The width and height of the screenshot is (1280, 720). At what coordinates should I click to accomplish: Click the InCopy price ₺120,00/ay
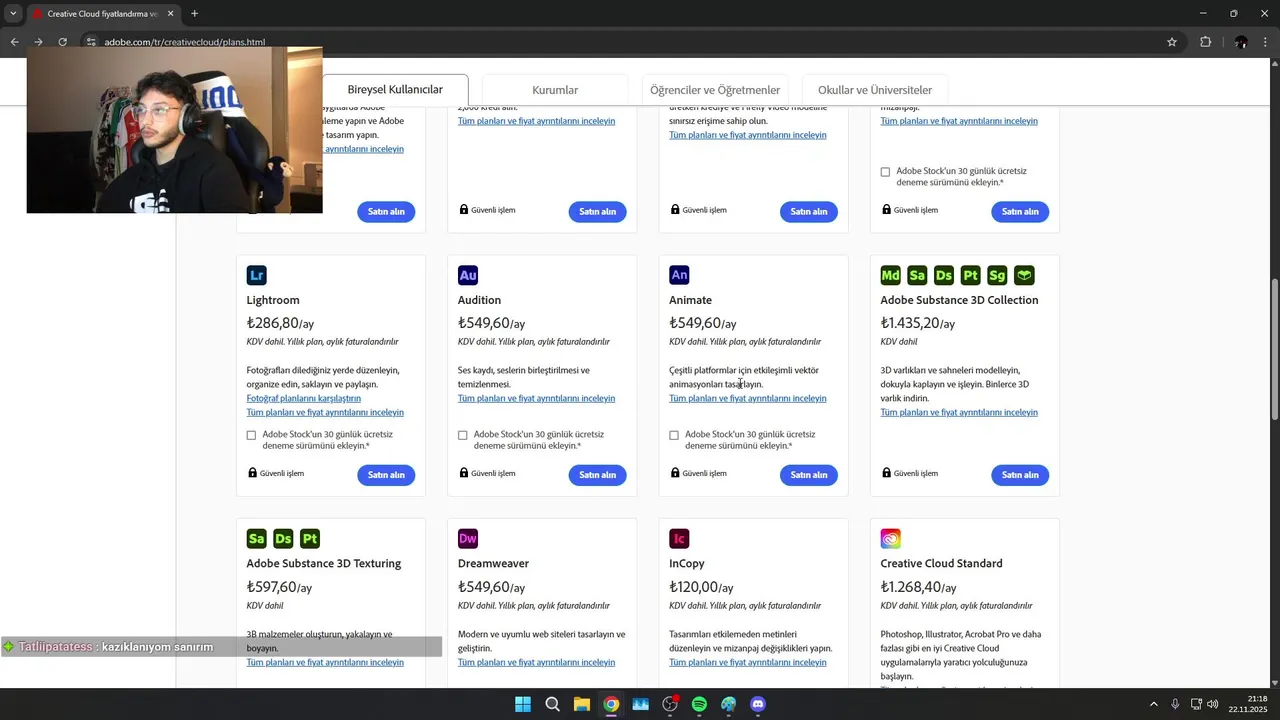coord(701,587)
